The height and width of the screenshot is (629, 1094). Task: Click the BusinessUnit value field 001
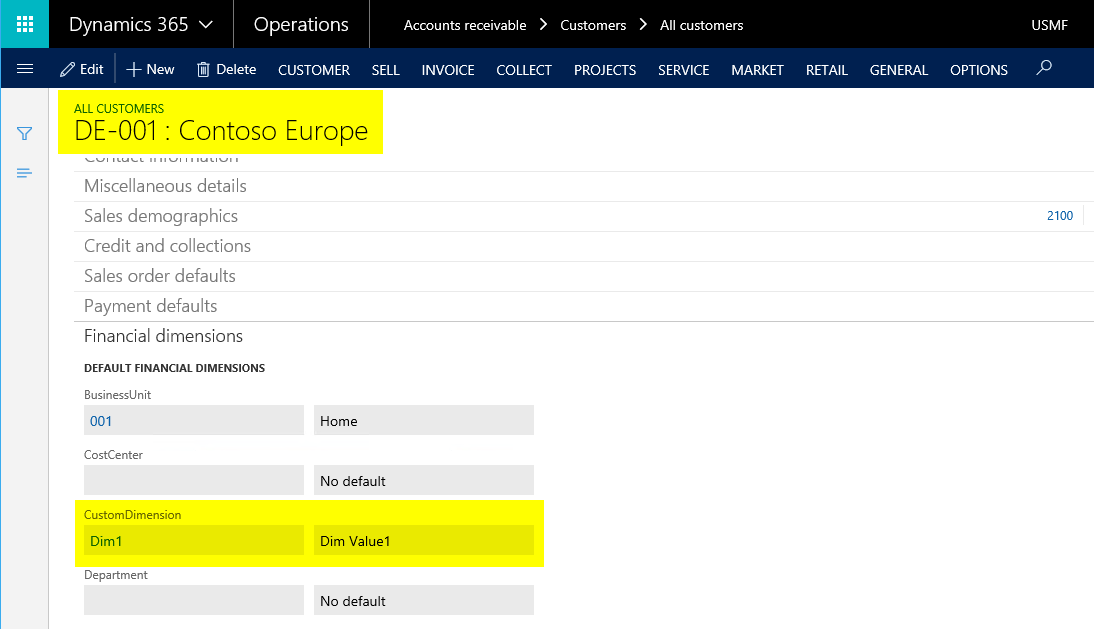(x=194, y=420)
